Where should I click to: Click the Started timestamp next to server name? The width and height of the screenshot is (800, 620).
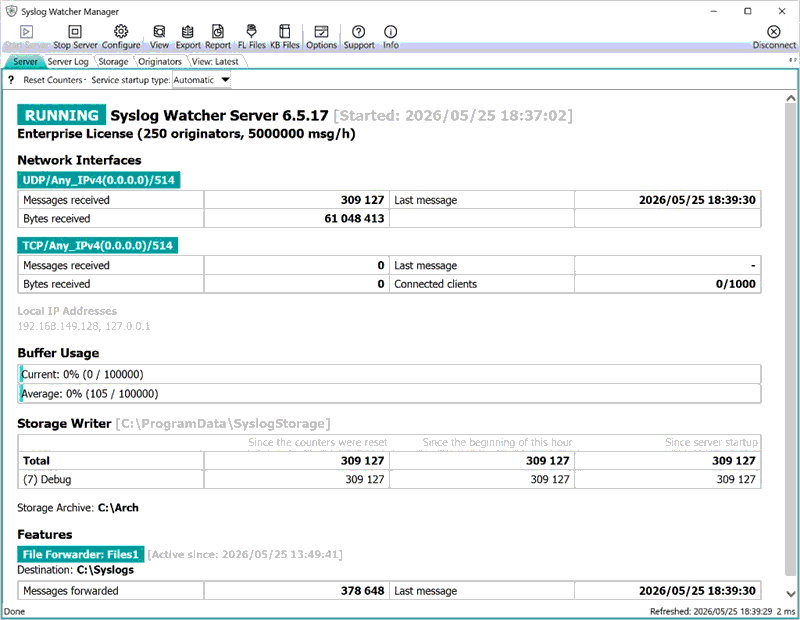pyautogui.click(x=453, y=116)
